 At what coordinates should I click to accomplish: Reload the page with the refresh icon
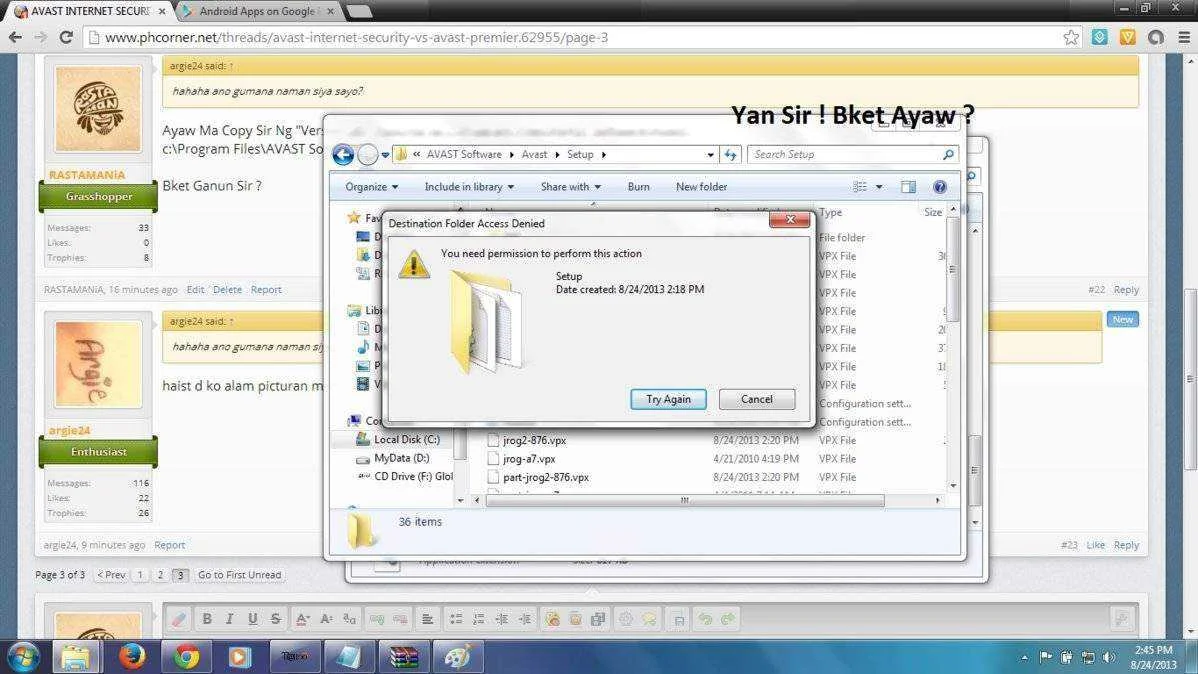pyautogui.click(x=66, y=37)
